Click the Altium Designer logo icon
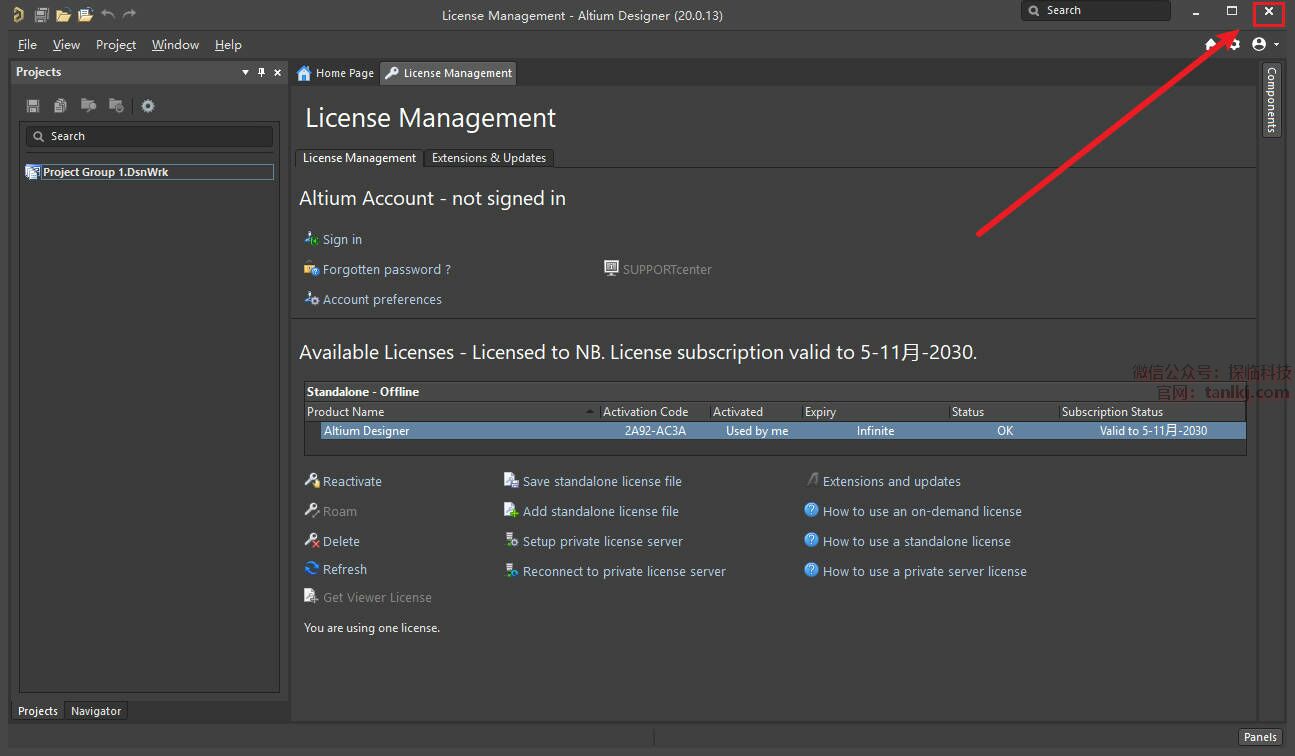The width and height of the screenshot is (1295, 756). pos(18,14)
